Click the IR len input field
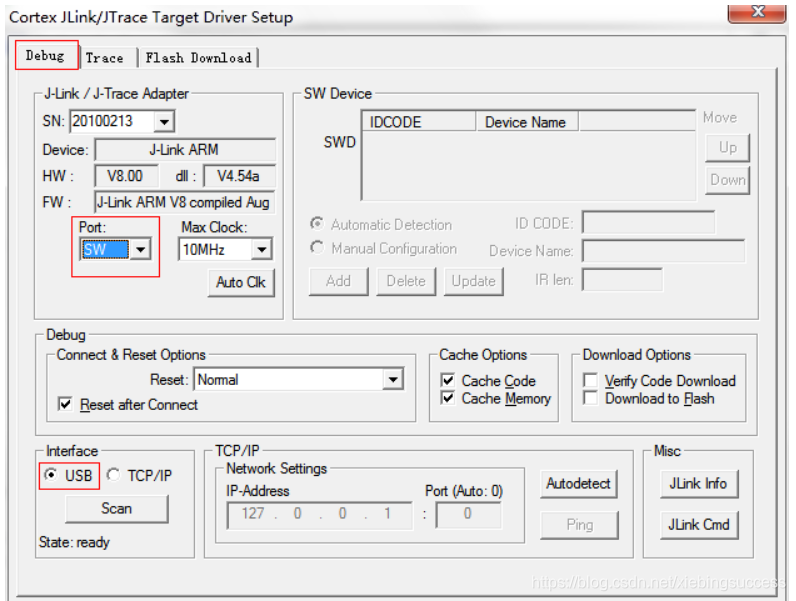The height and width of the screenshot is (601, 796). point(622,280)
